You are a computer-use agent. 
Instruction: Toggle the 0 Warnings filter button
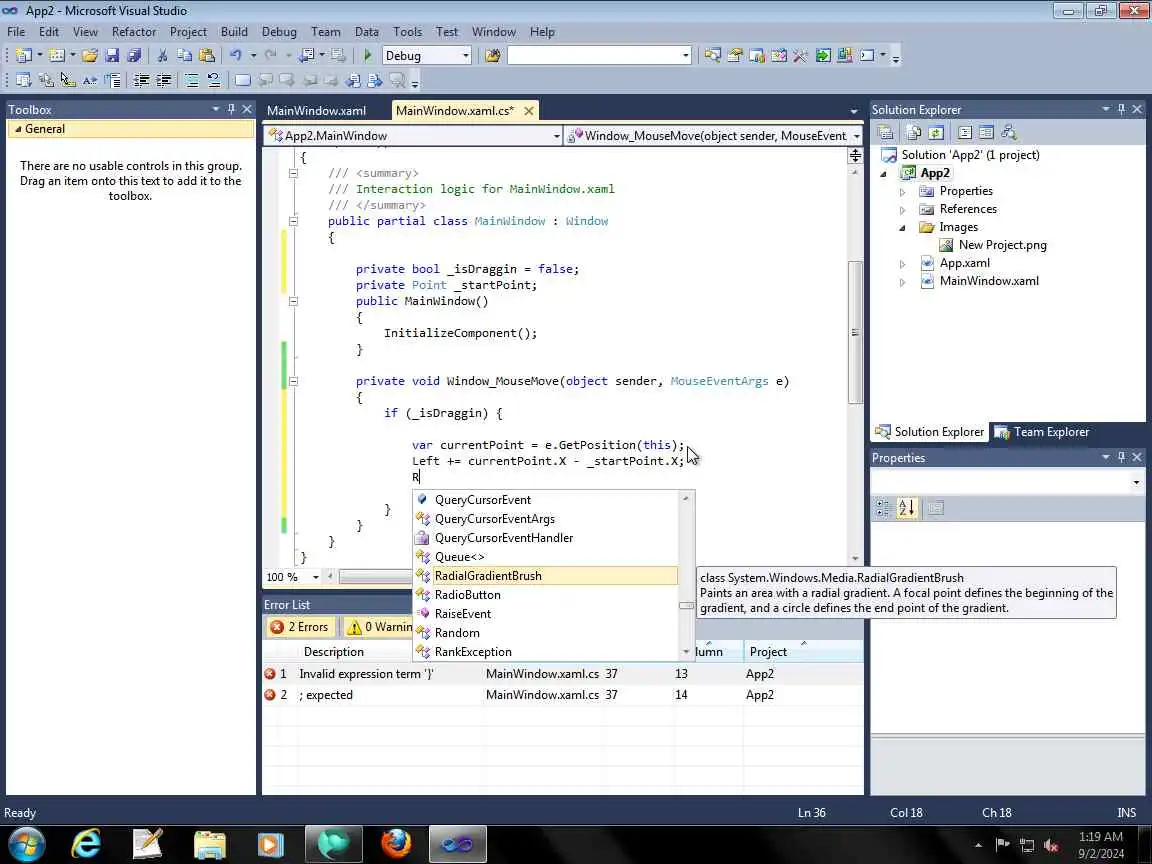[x=379, y=627]
